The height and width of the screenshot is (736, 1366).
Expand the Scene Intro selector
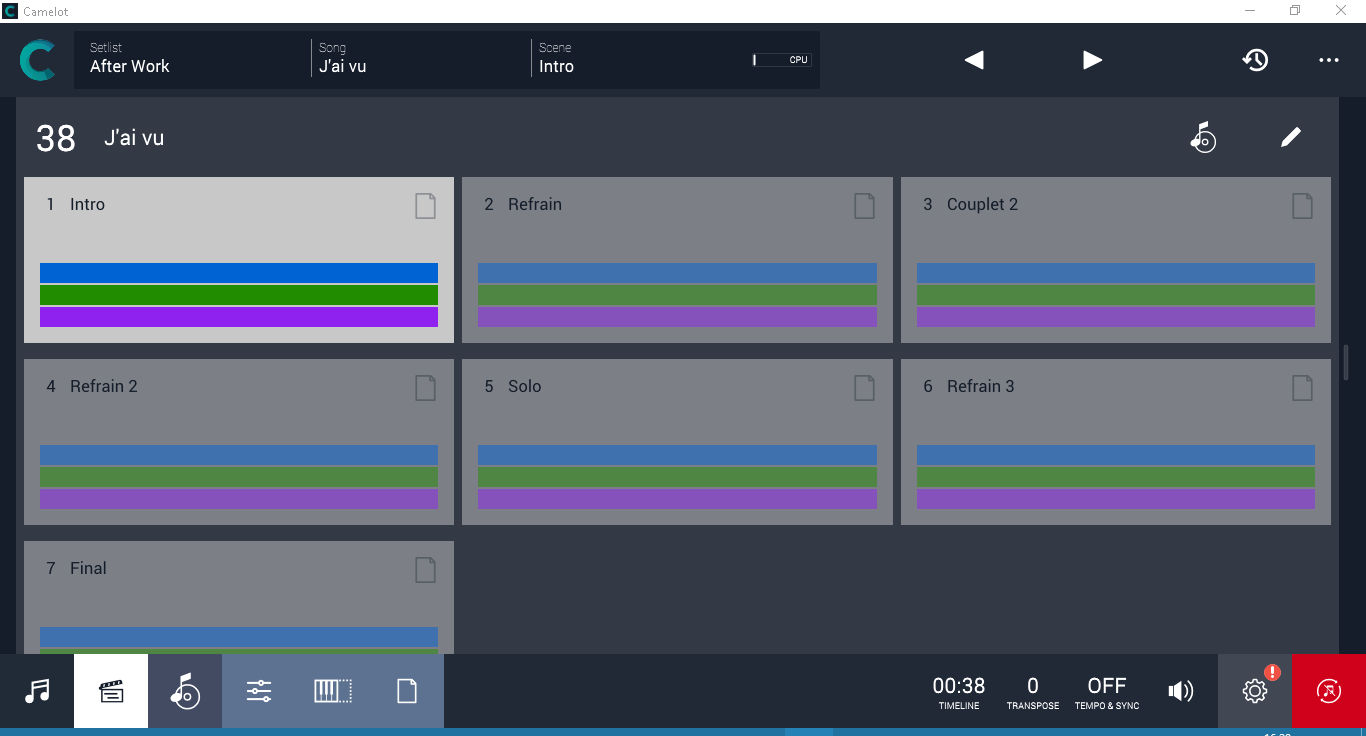[x=640, y=60]
